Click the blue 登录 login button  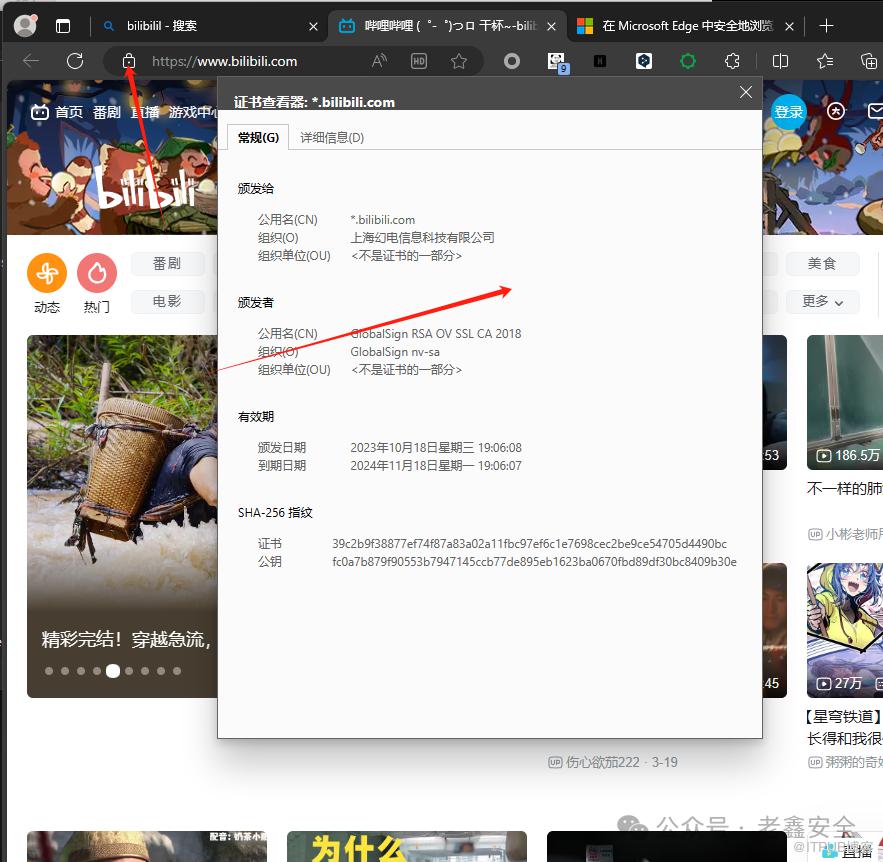pyautogui.click(x=788, y=111)
